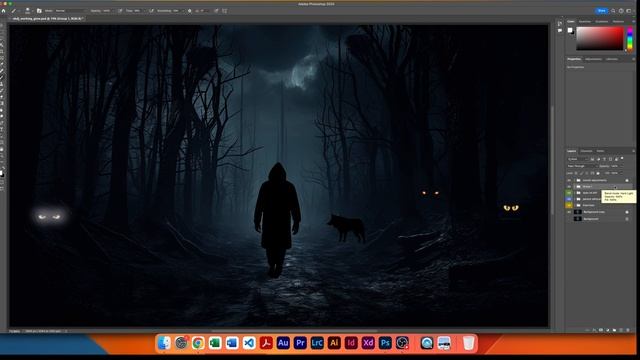Hide the topmost layer group
The width and height of the screenshot is (640, 360).
(569, 180)
